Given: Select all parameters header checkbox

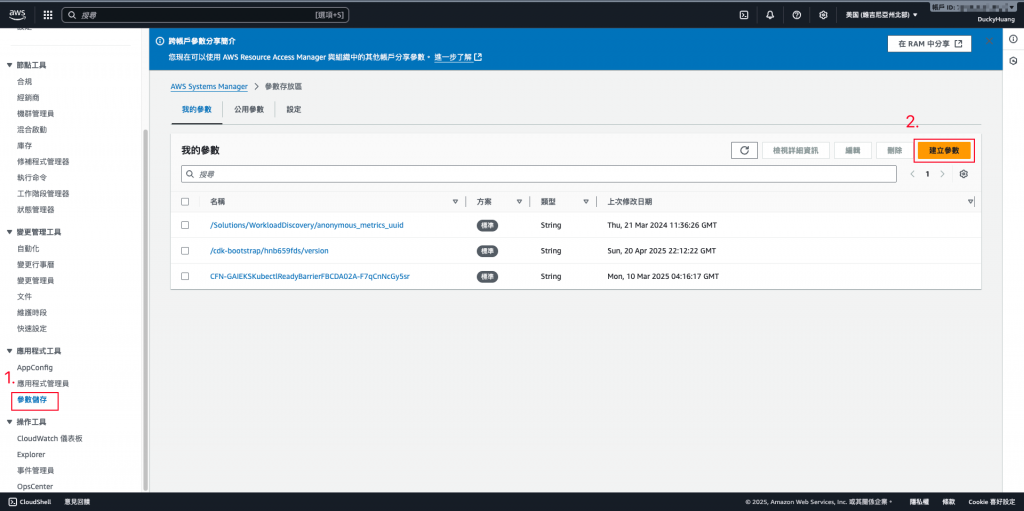Looking at the screenshot, I should [x=185, y=202].
